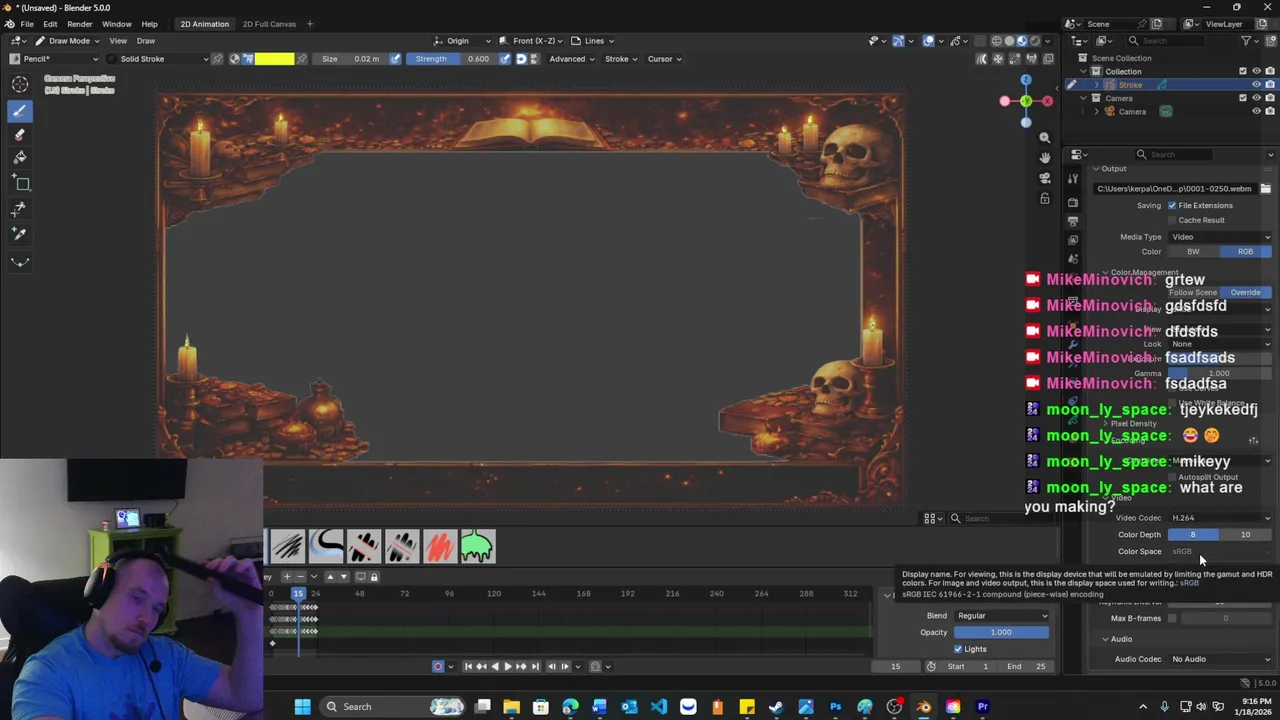This screenshot has width=1280, height=720.
Task: Open Visual Studio Code from the taskbar
Action: pyautogui.click(x=658, y=707)
